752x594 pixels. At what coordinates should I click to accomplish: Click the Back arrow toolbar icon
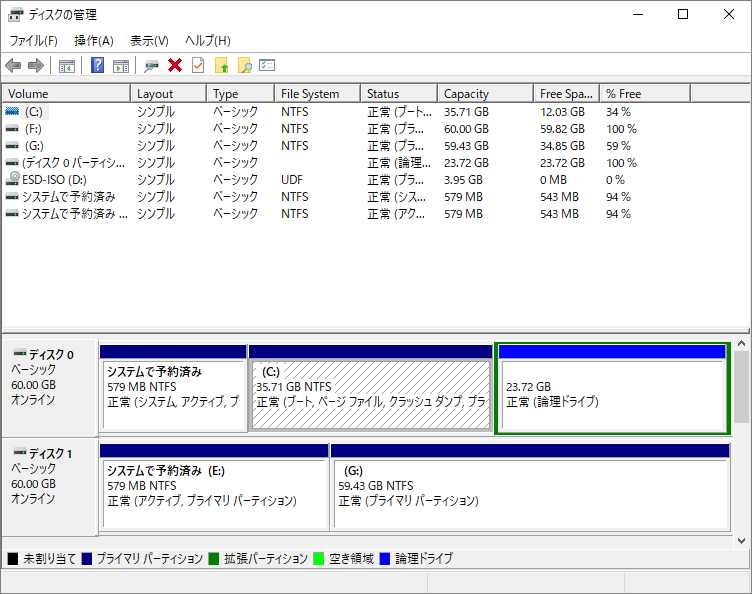tap(13, 66)
